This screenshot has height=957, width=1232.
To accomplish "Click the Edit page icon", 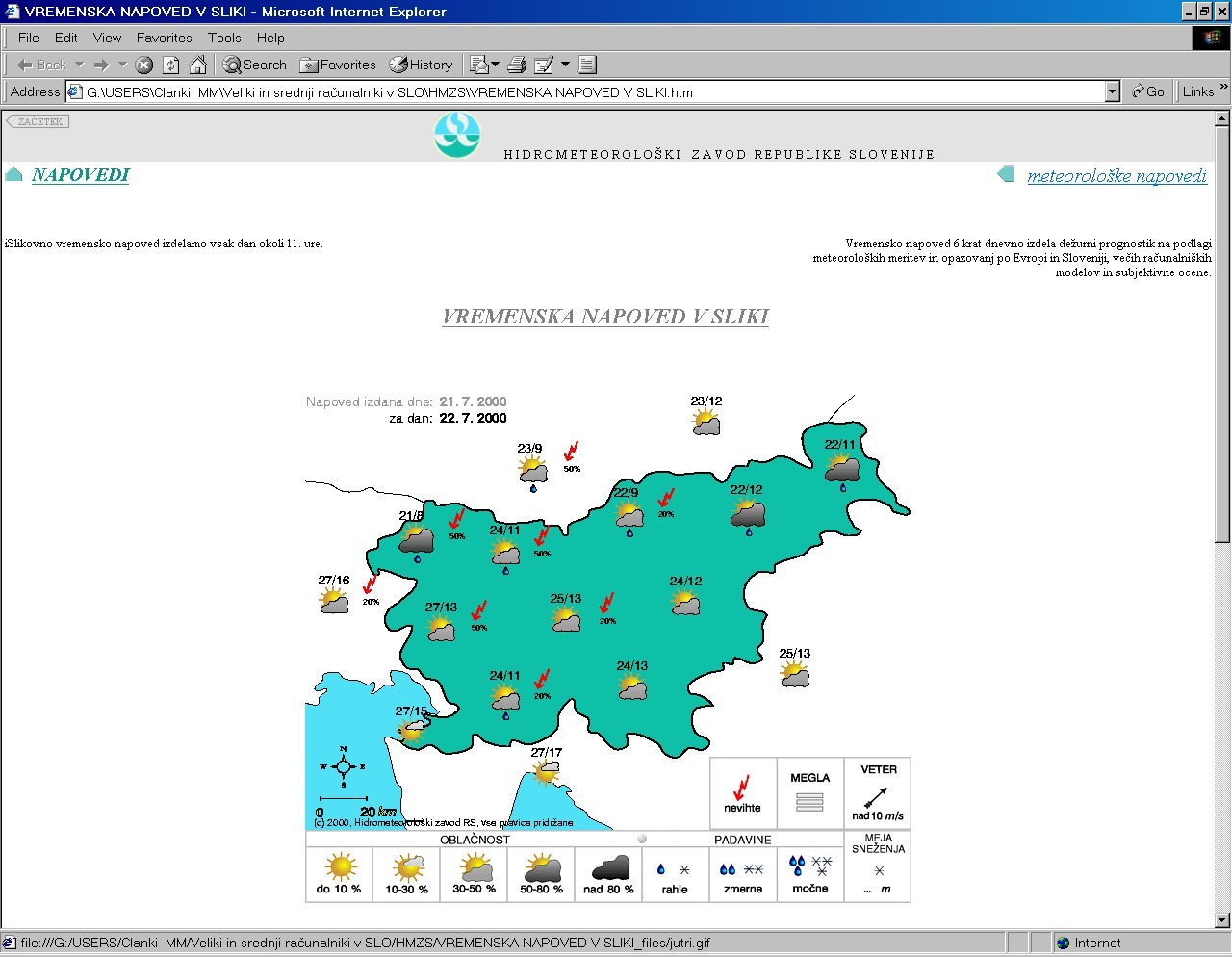I will [x=544, y=65].
